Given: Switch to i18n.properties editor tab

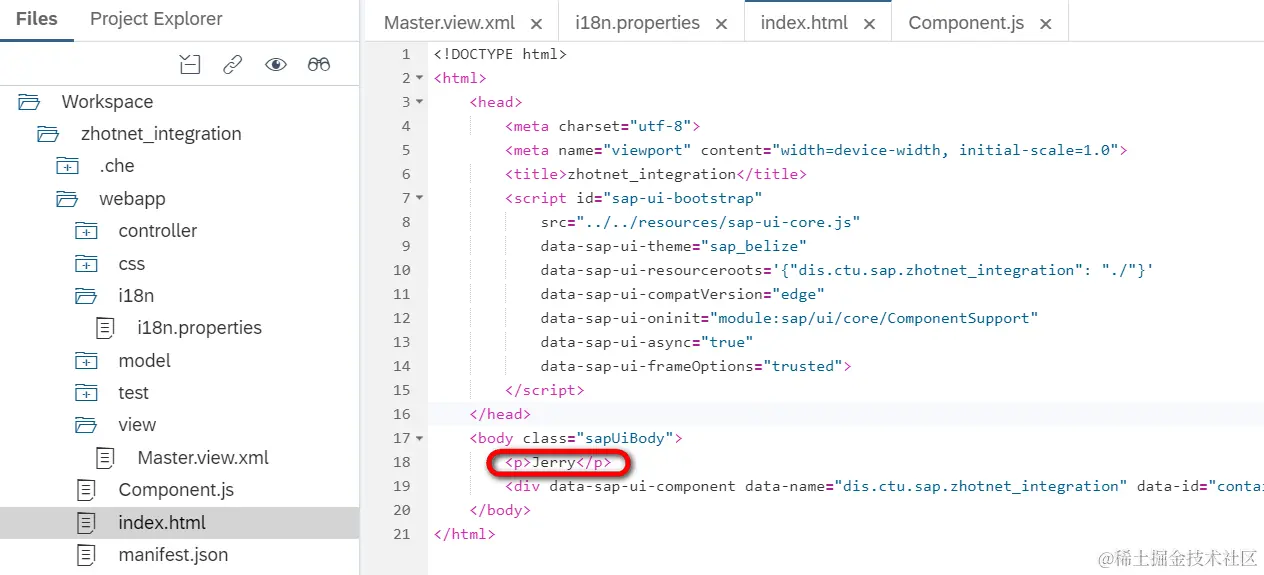Looking at the screenshot, I should pos(637,23).
